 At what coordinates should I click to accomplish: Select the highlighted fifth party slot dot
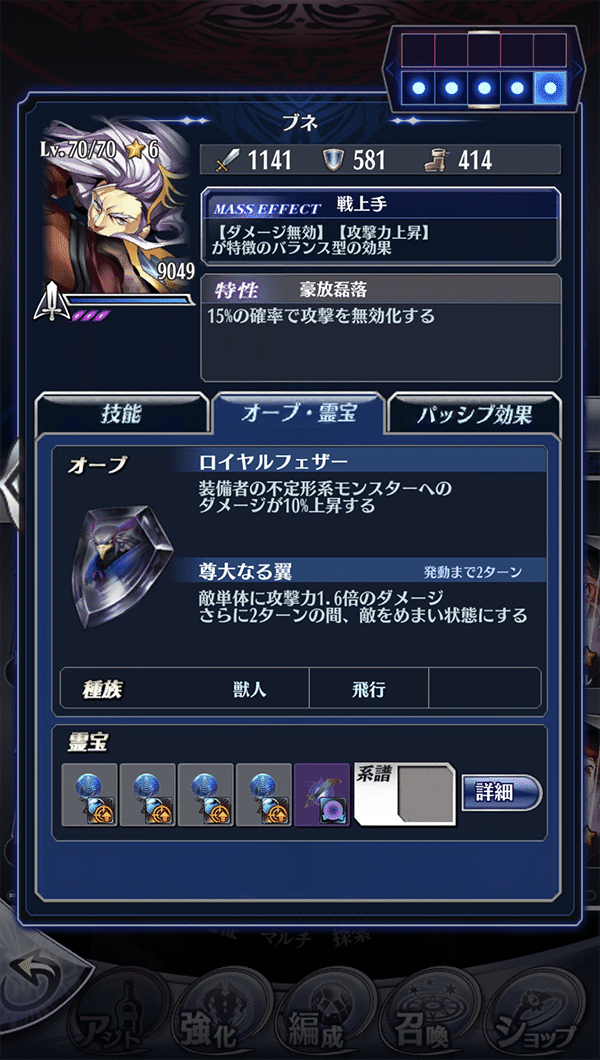tap(550, 88)
